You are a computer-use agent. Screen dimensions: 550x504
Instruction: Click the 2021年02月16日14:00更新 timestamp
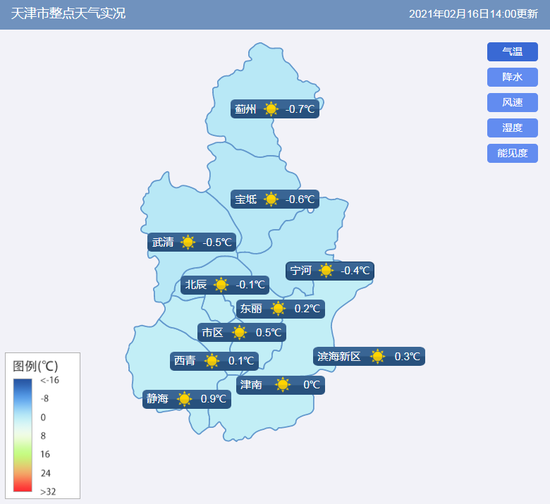473,14
